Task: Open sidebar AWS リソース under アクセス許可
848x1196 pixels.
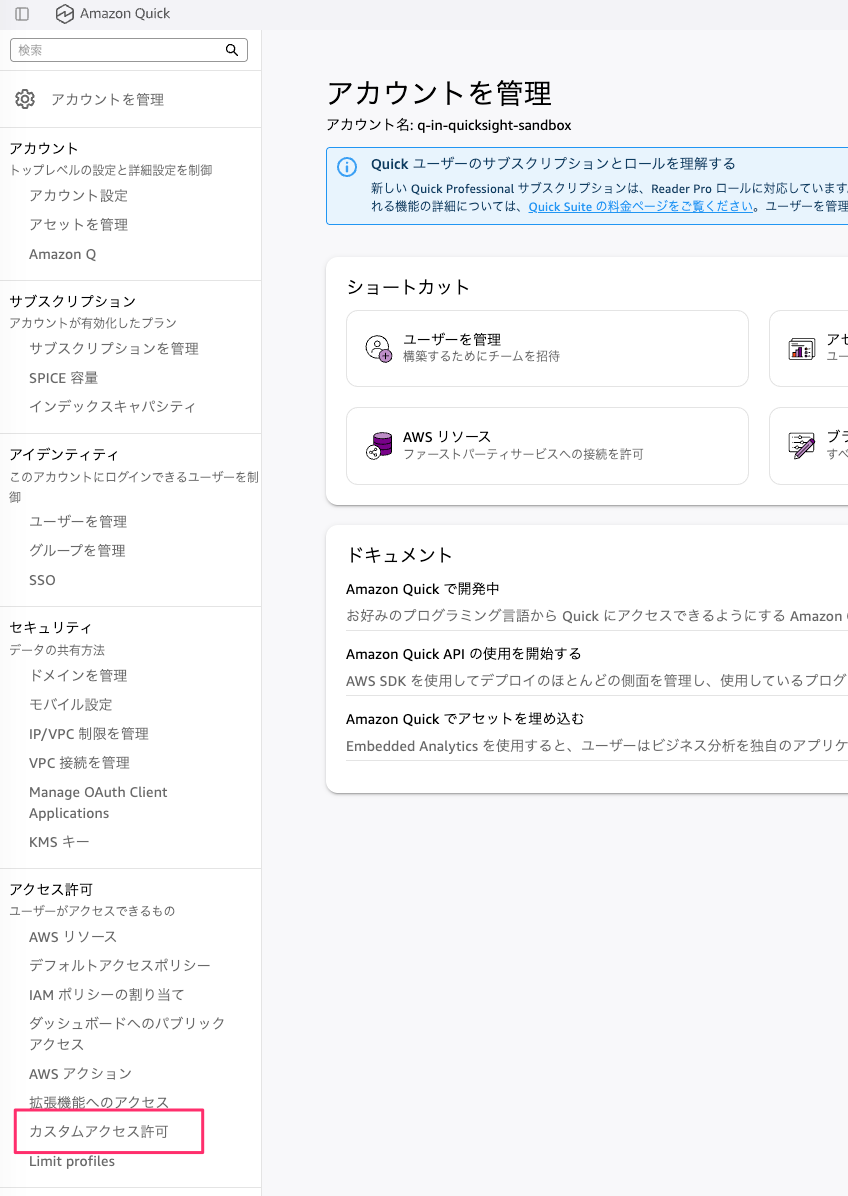Action: tap(73, 937)
